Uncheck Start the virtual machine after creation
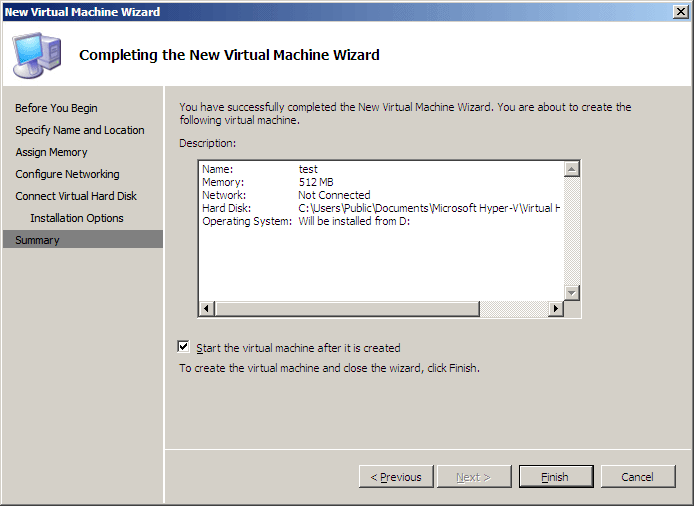 pyautogui.click(x=184, y=347)
